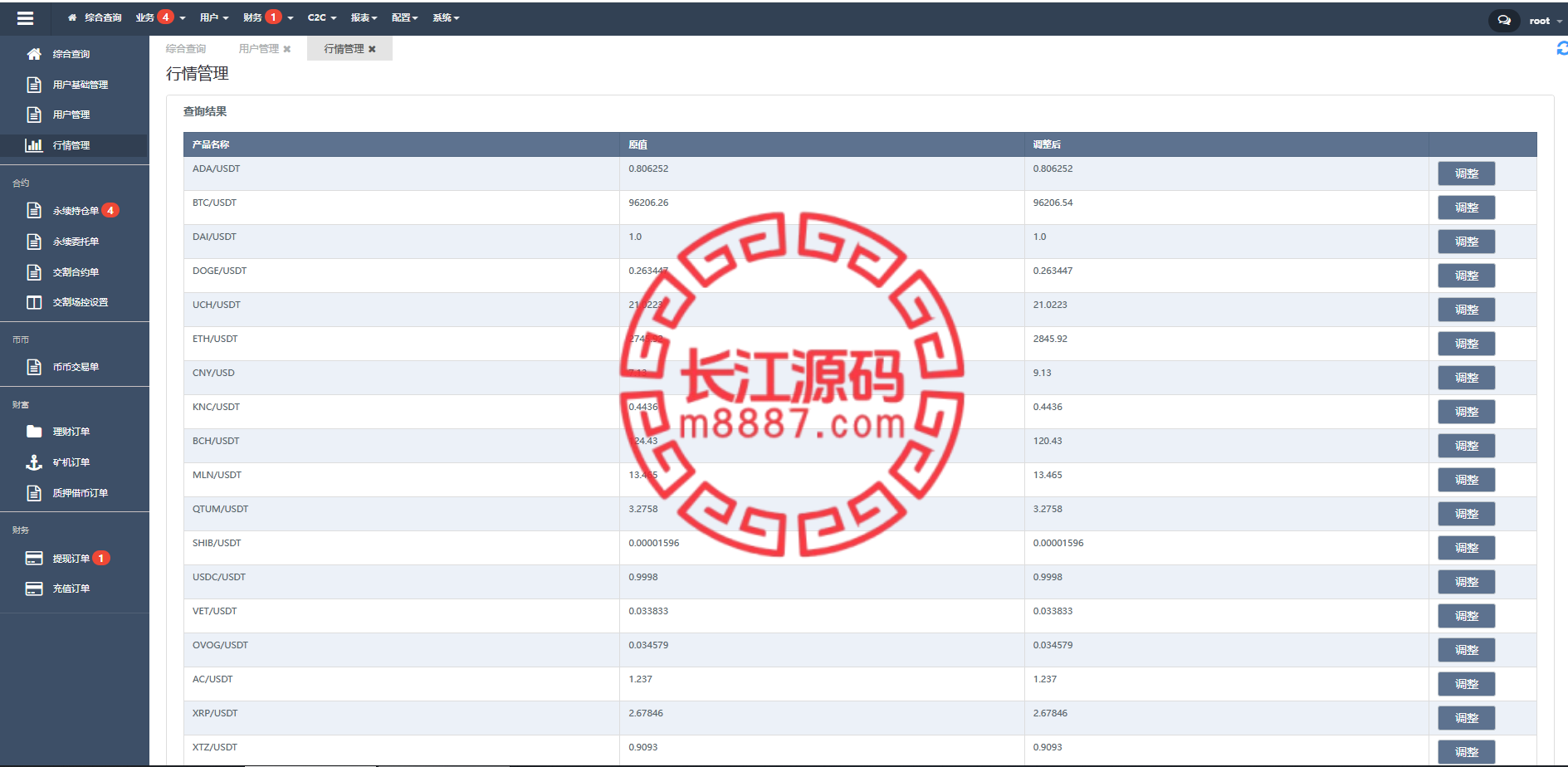Screen dimensions: 1568x767
Task: Click 调整 button for OVOG/USDT
Action: tap(1466, 650)
